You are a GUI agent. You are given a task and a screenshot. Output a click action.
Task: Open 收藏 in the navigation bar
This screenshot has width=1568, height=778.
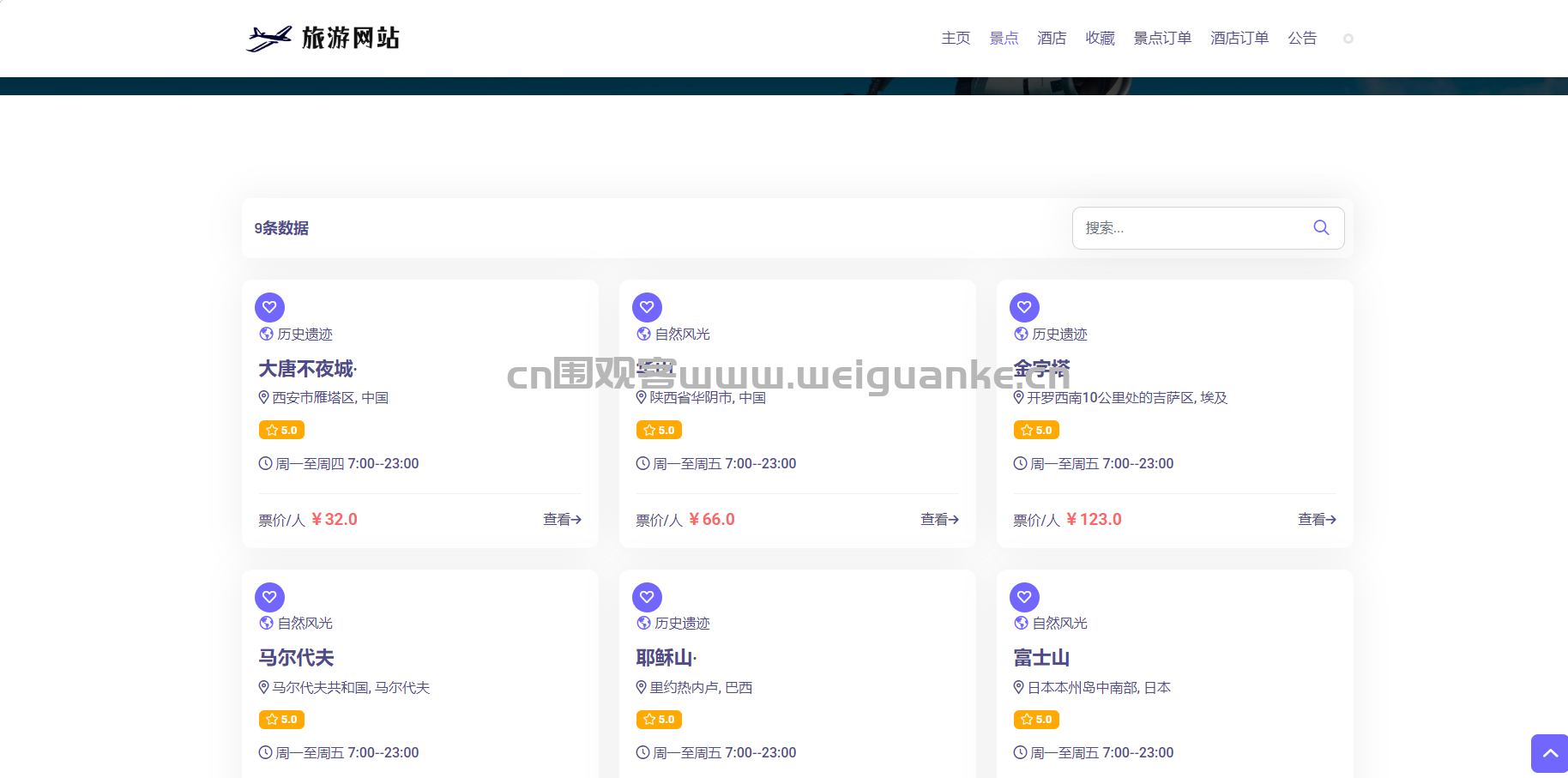coord(1100,39)
